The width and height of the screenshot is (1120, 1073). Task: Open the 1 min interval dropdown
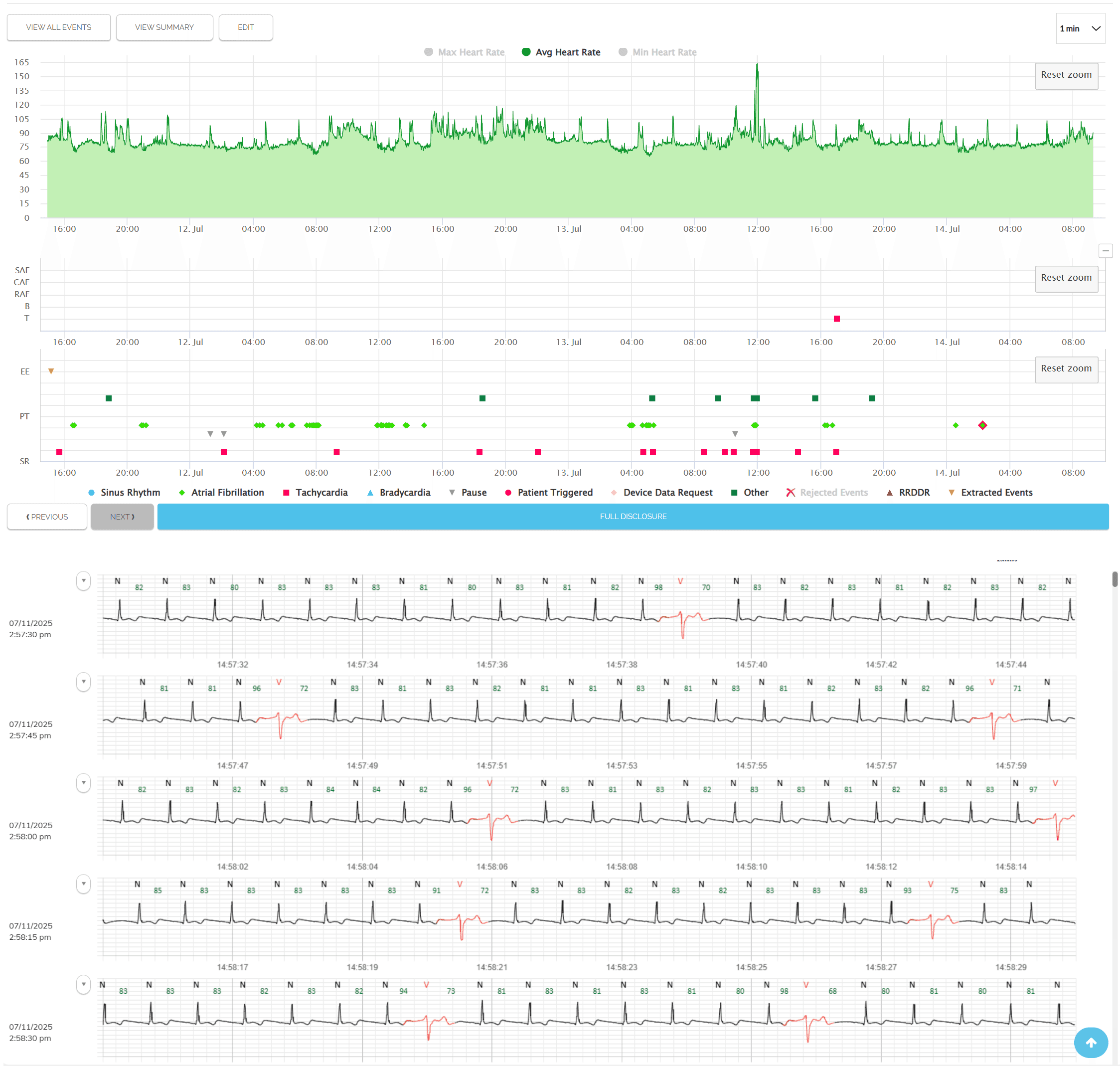(1080, 28)
